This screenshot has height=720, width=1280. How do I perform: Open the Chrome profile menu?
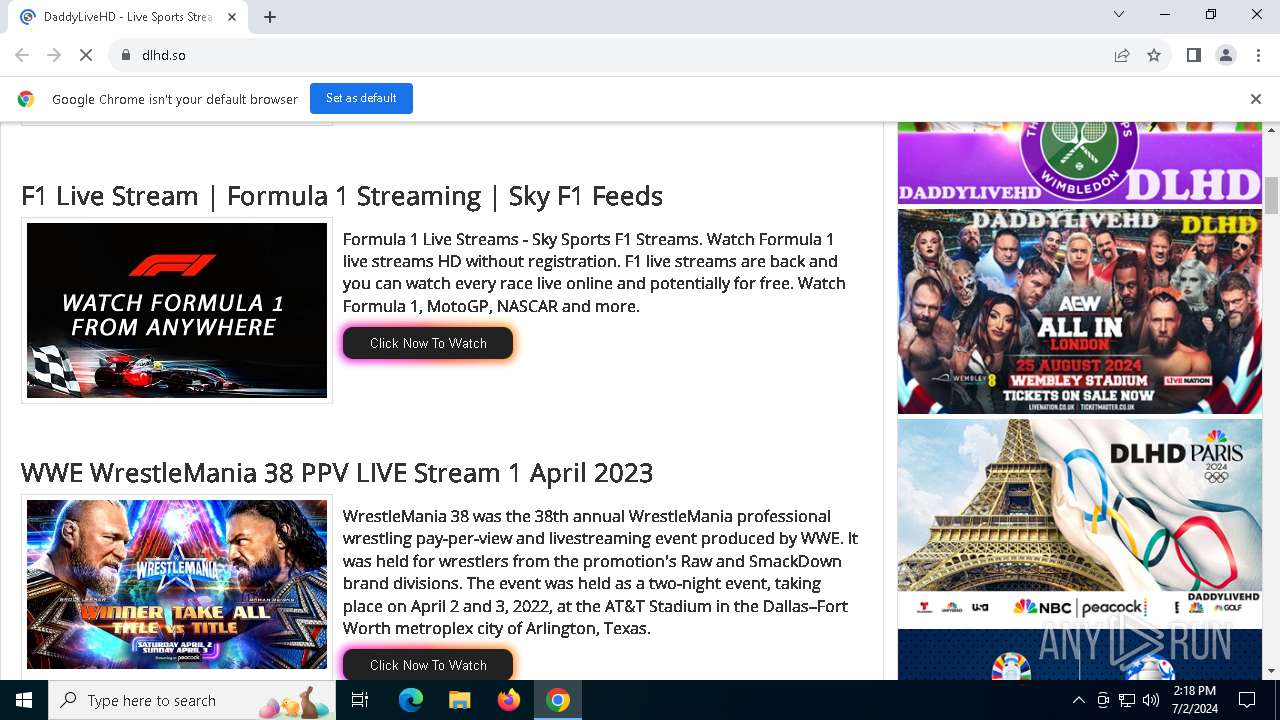(1226, 55)
